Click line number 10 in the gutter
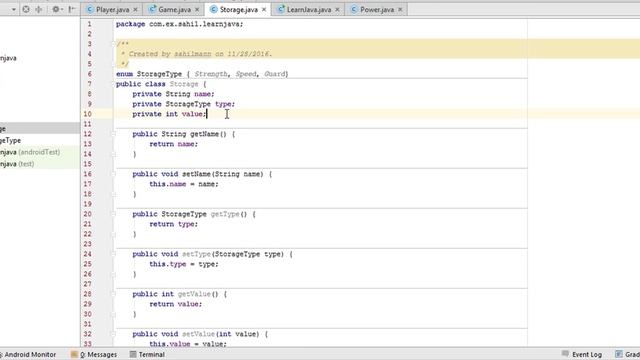The image size is (640, 360). coord(87,114)
